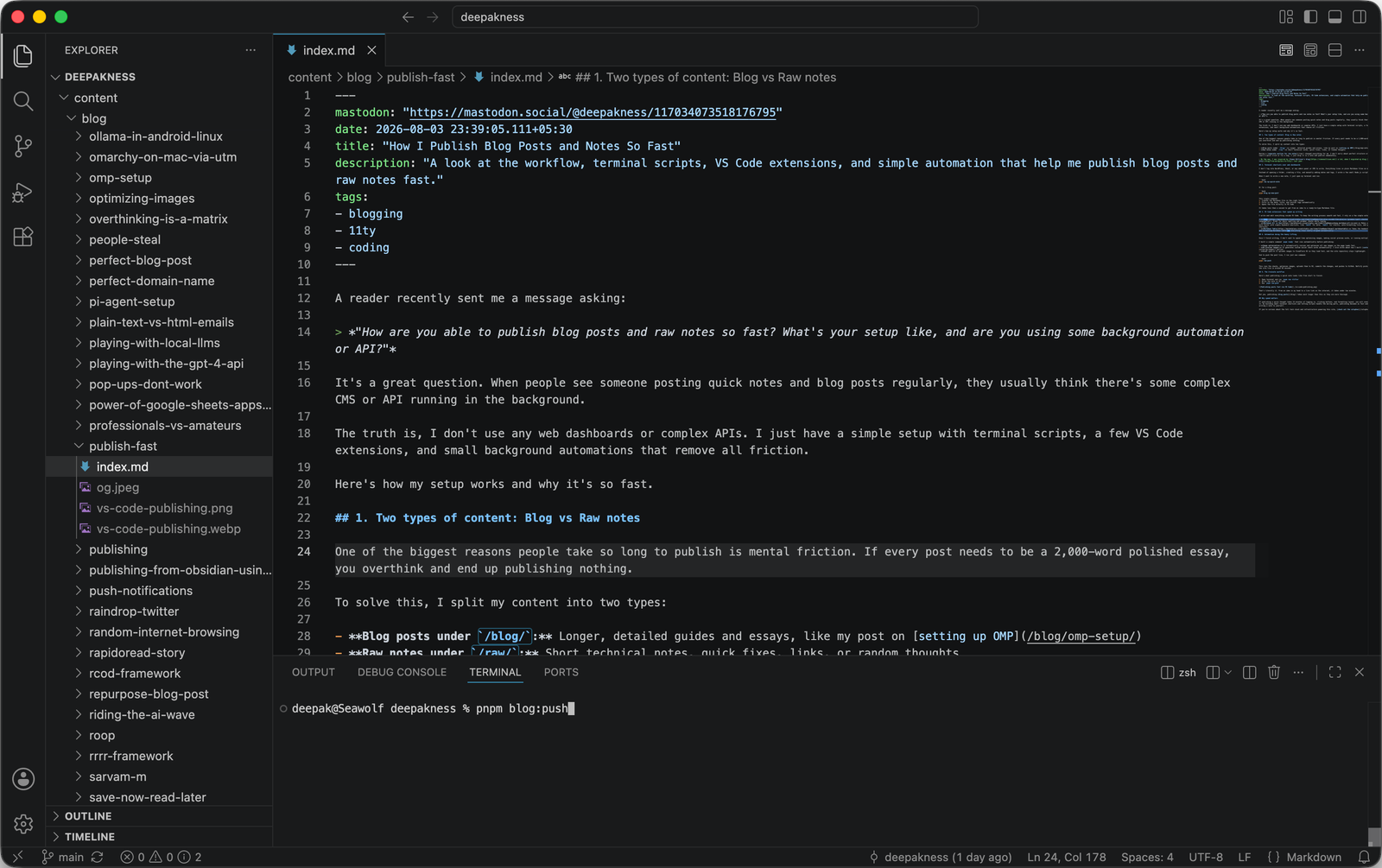
Task: Click the Customize Layout icon
Action: (1286, 17)
